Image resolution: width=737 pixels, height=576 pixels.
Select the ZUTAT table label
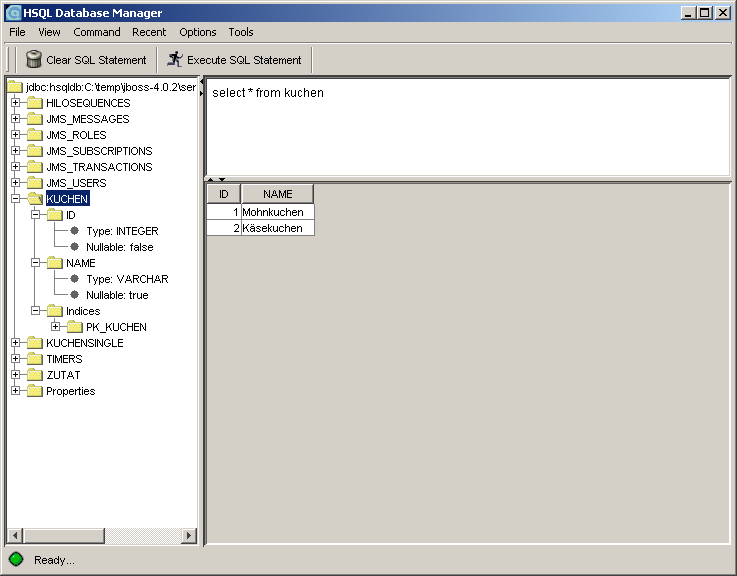(63, 375)
